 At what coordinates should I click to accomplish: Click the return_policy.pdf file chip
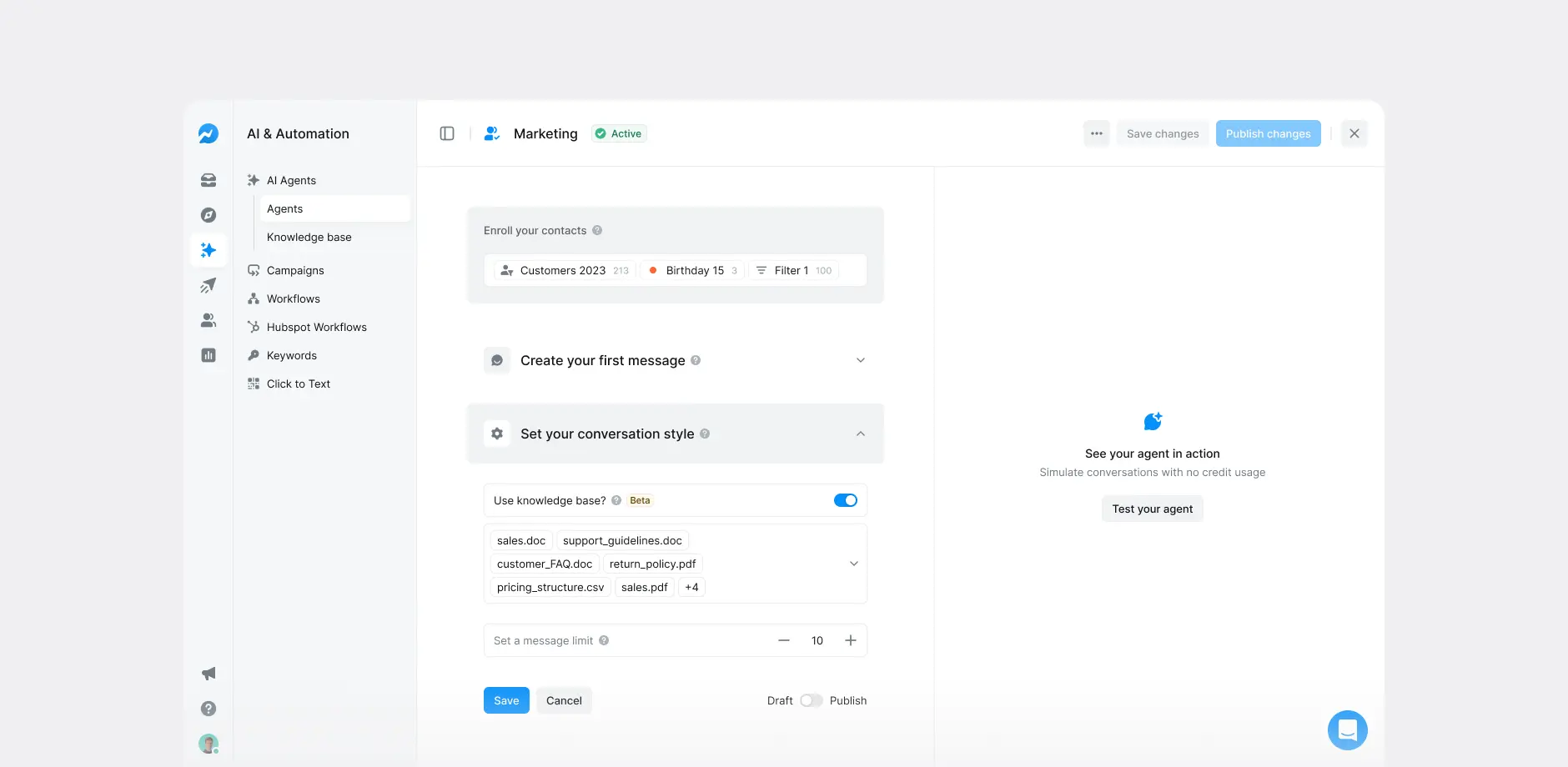pos(652,564)
